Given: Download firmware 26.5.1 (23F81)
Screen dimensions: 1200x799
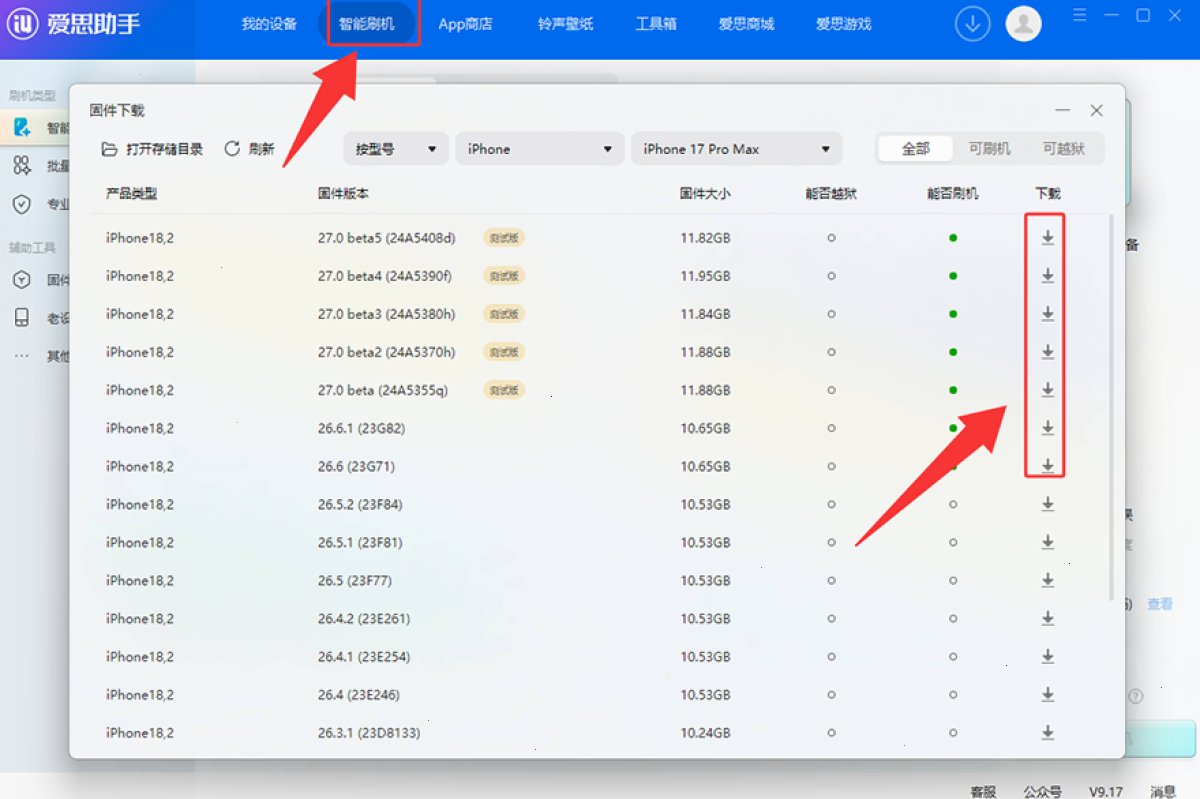Looking at the screenshot, I should [1047, 542].
